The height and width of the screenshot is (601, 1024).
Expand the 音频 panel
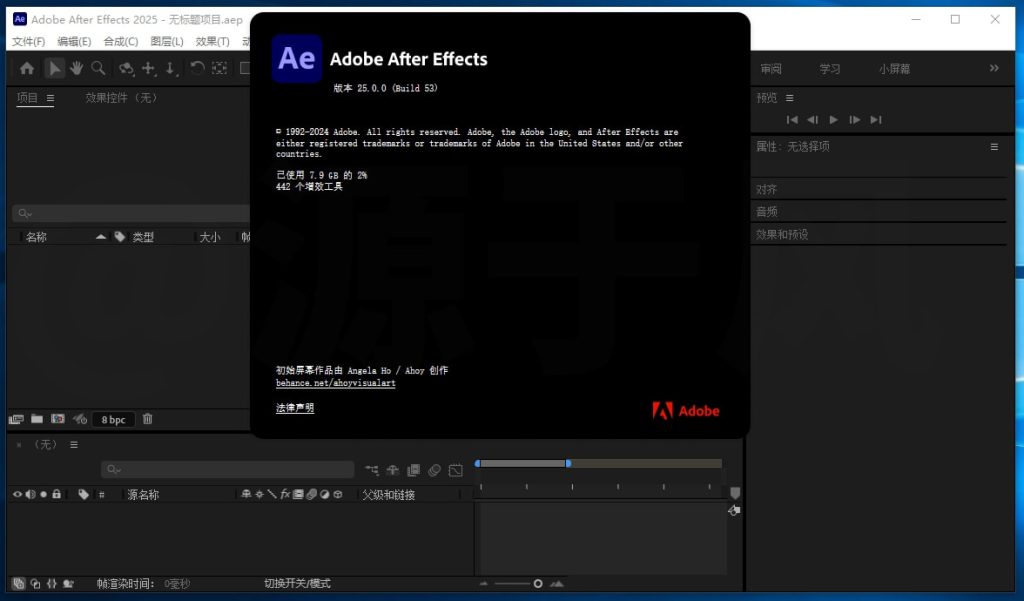coord(767,212)
